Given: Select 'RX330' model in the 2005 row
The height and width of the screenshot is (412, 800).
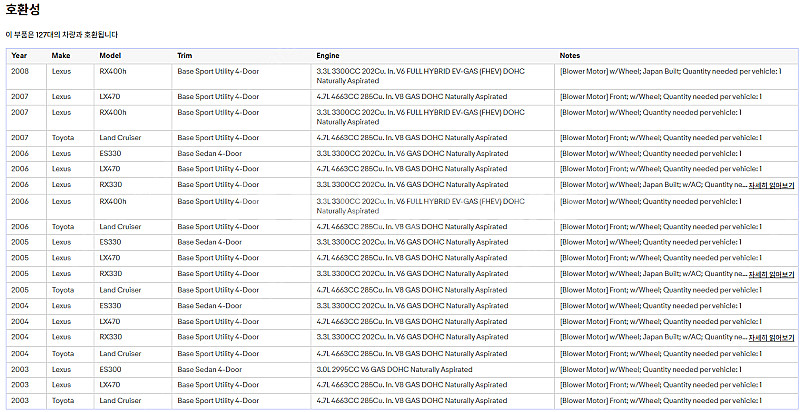Looking at the screenshot, I should pos(111,274).
